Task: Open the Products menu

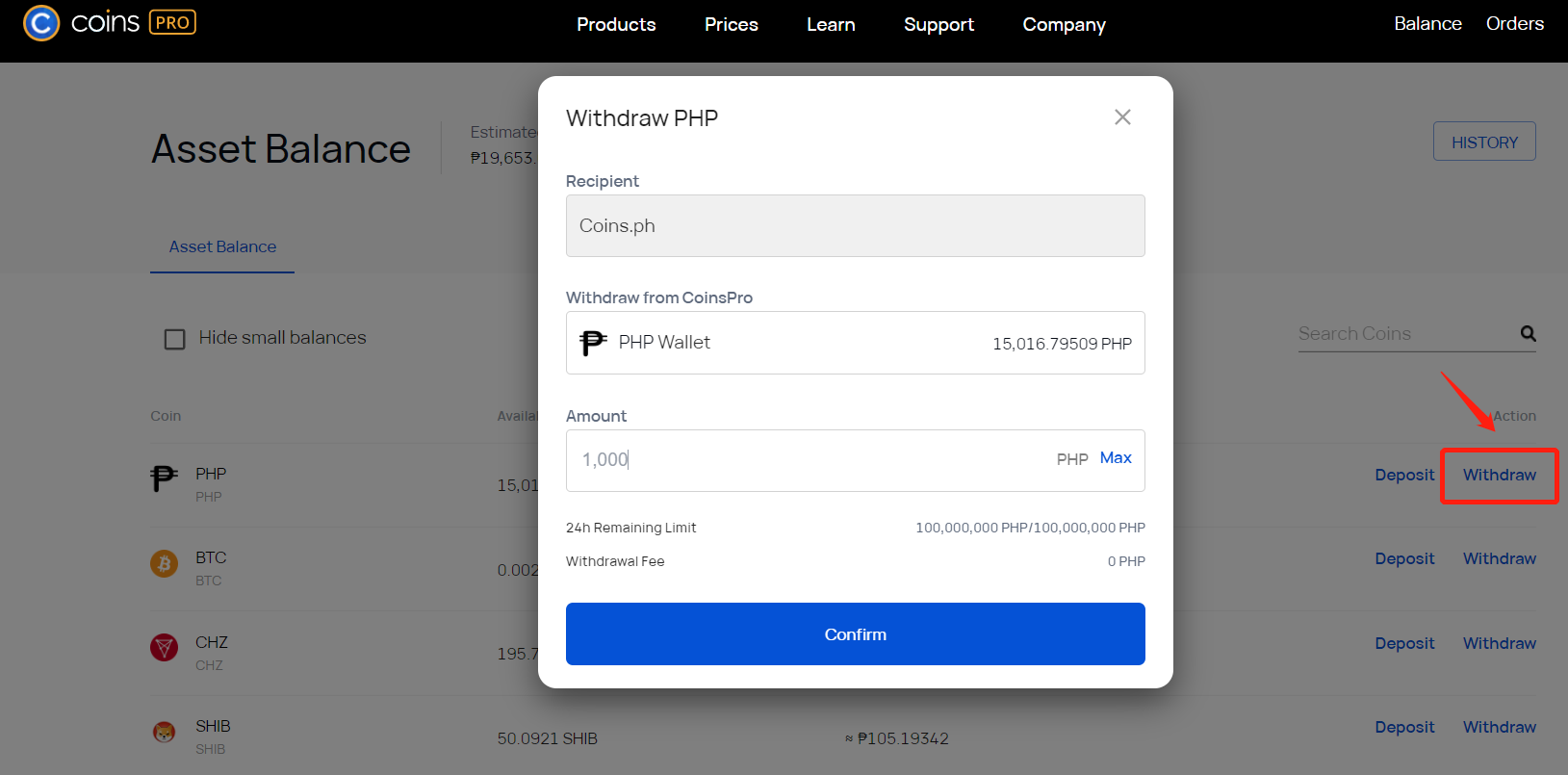Action: click(616, 24)
